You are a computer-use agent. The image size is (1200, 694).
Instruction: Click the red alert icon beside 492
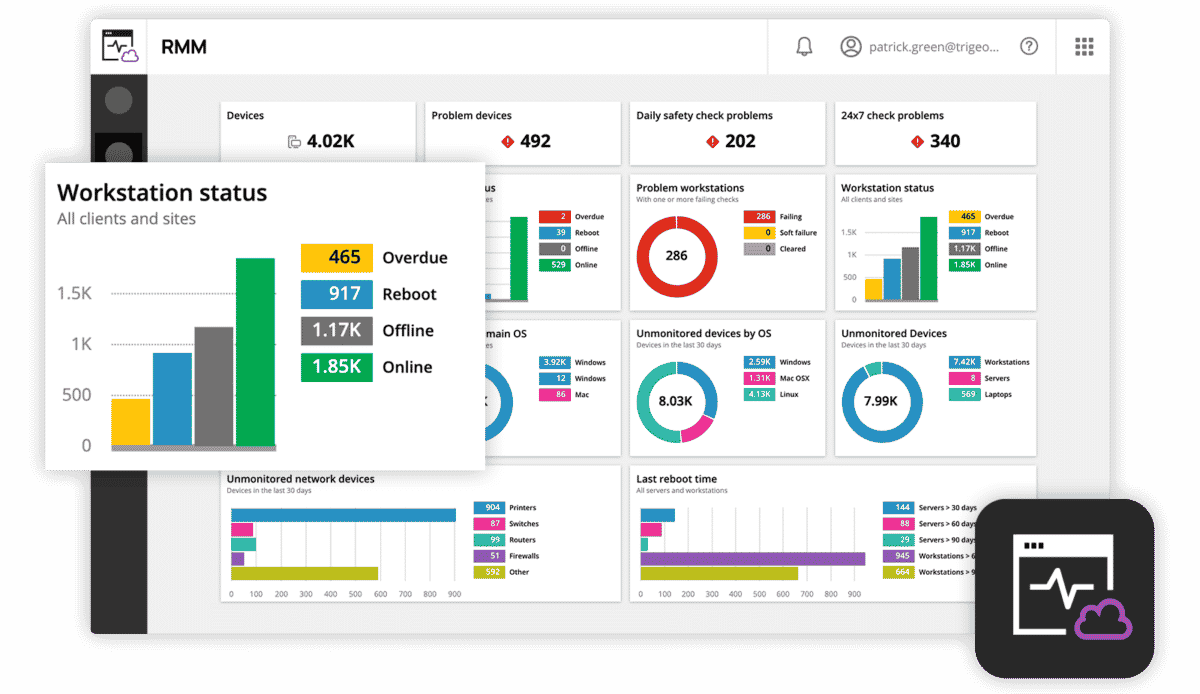pos(507,142)
